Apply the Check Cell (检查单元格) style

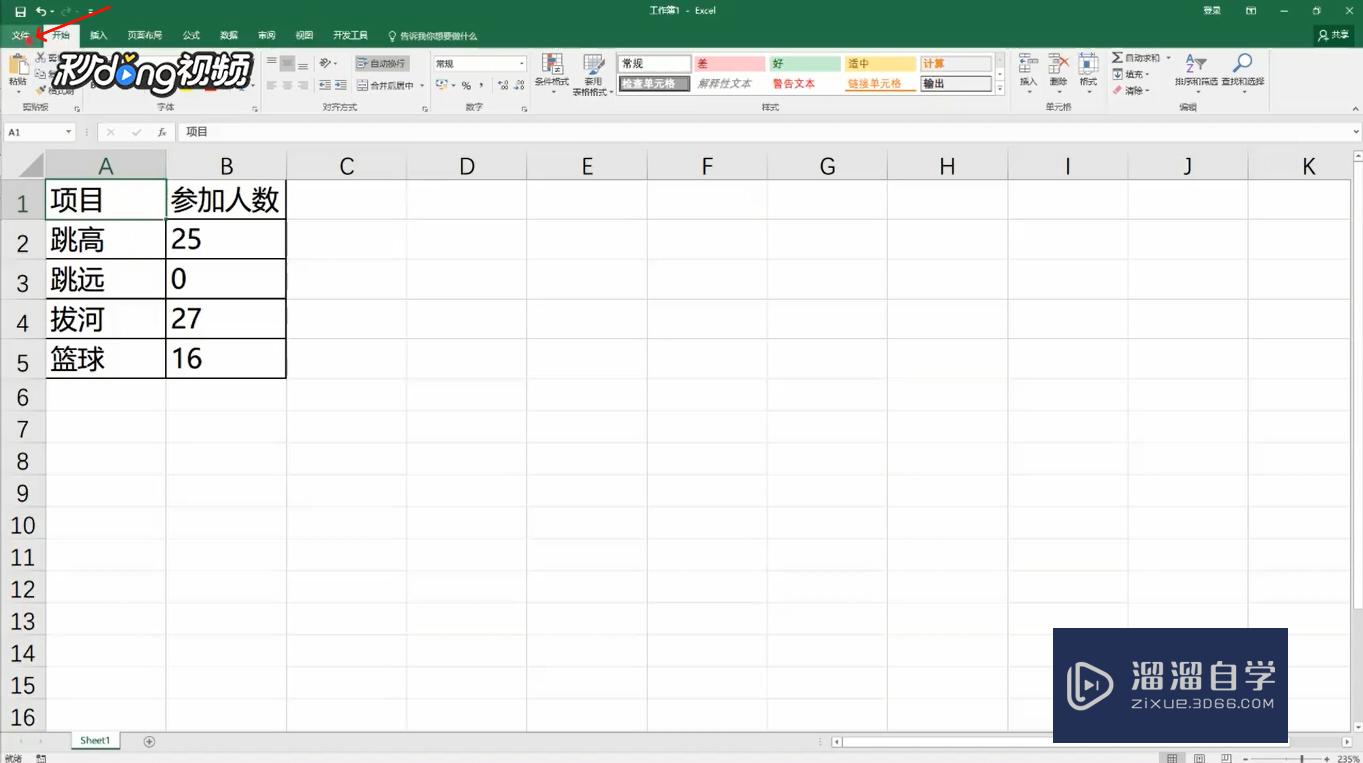[654, 84]
